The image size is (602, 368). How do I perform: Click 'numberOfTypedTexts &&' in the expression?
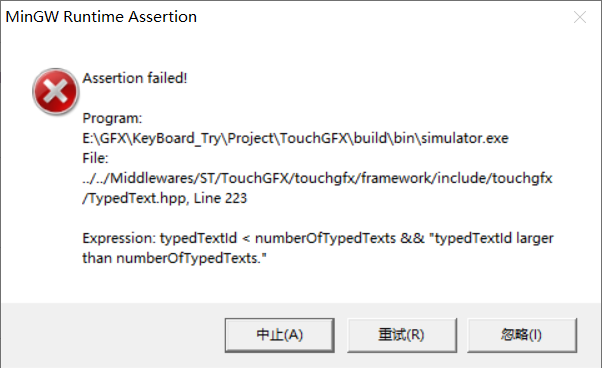click(340, 238)
